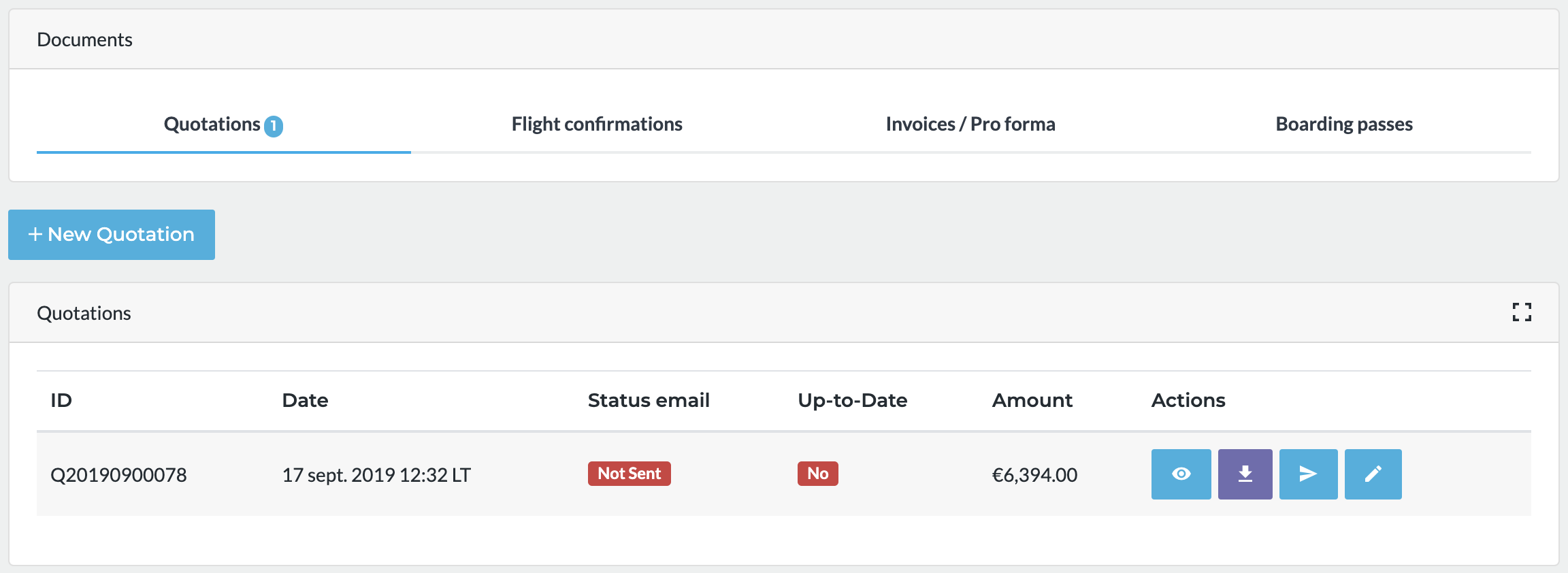1568x573 pixels.
Task: Select quotation ID Q20190900078
Action: (118, 475)
